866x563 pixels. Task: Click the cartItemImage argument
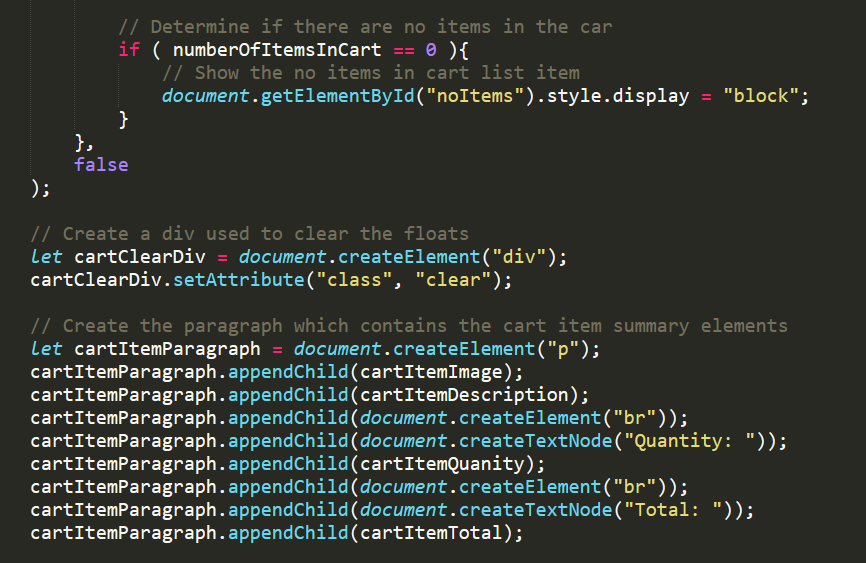pos(431,372)
